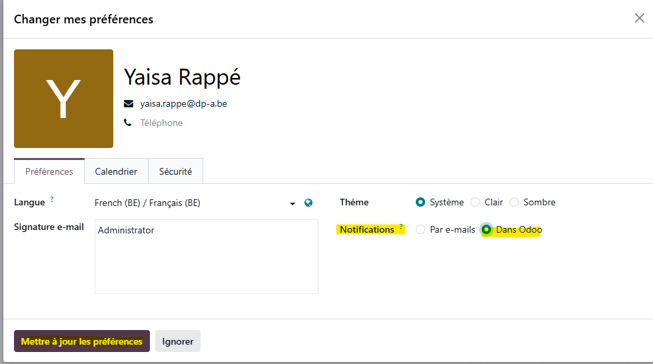
Task: Click the Yaisa Rappé avatar image
Action: click(63, 99)
